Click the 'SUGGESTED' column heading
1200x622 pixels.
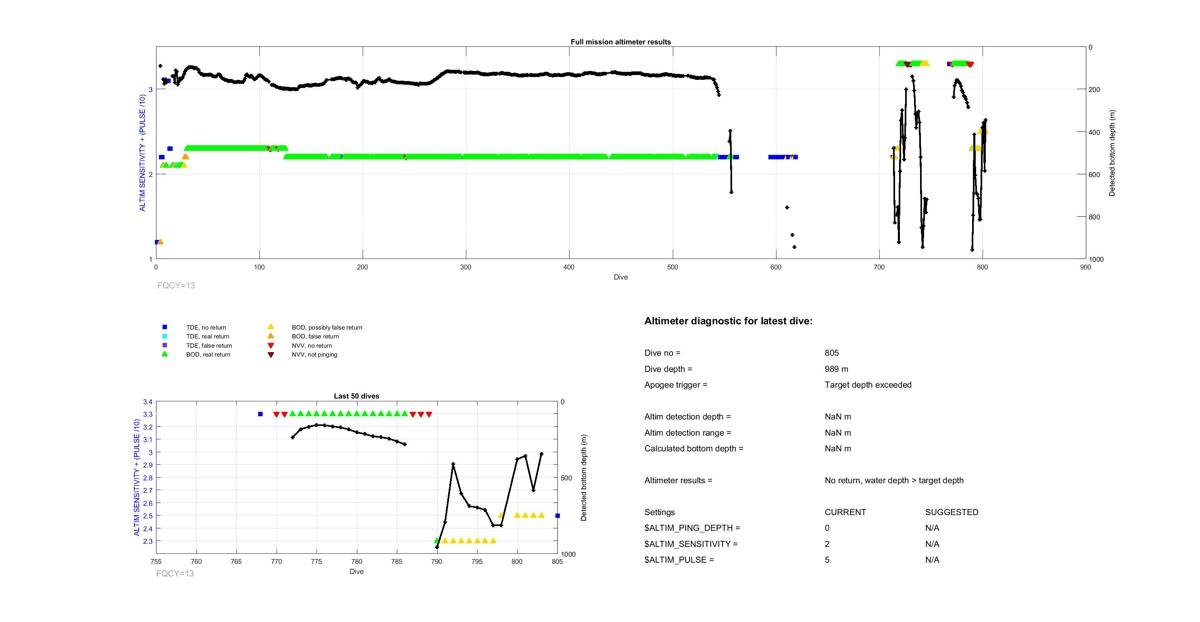pos(952,512)
